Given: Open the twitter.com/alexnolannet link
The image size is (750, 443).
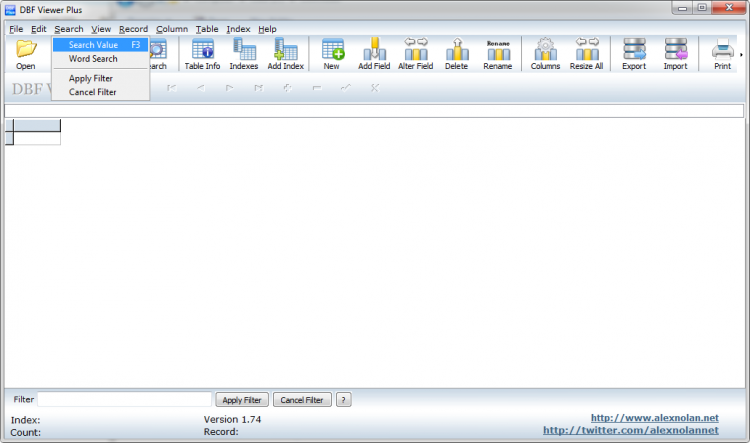Looking at the screenshot, I should click(x=630, y=430).
